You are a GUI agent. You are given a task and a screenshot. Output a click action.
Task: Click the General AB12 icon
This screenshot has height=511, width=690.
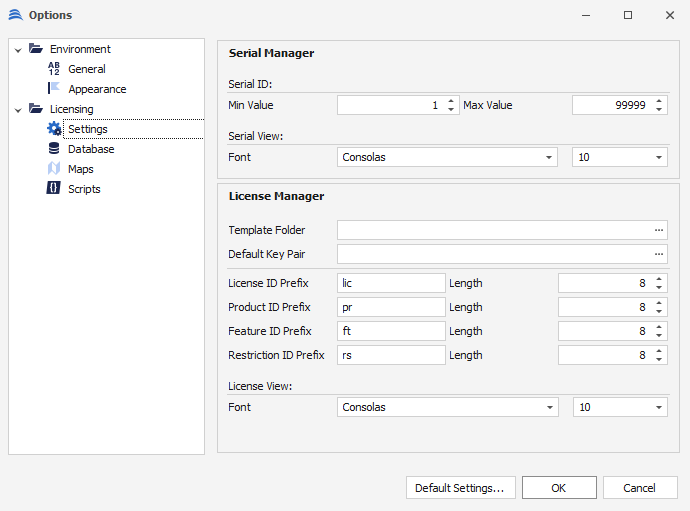pos(54,69)
